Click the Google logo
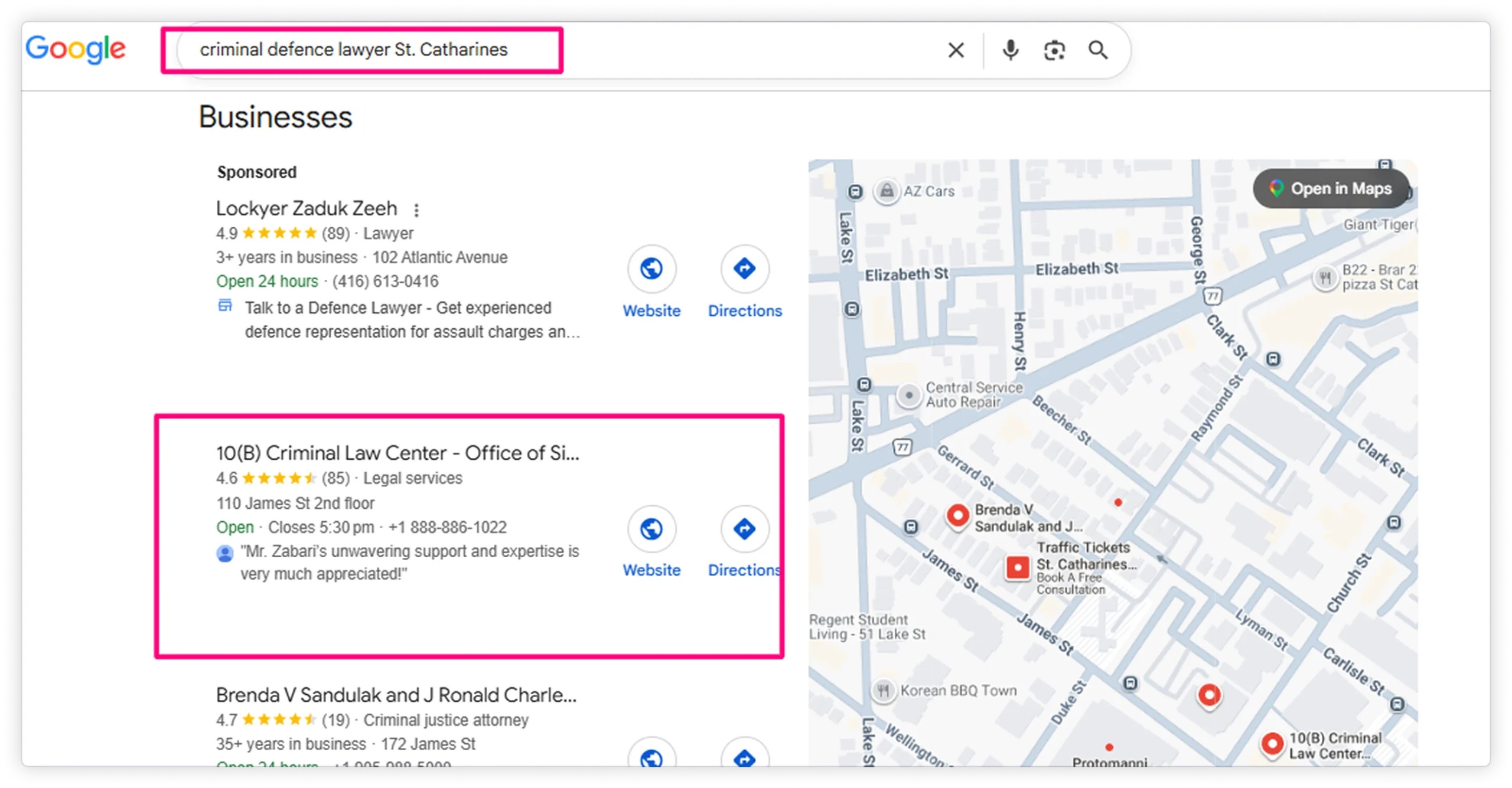 [75, 49]
